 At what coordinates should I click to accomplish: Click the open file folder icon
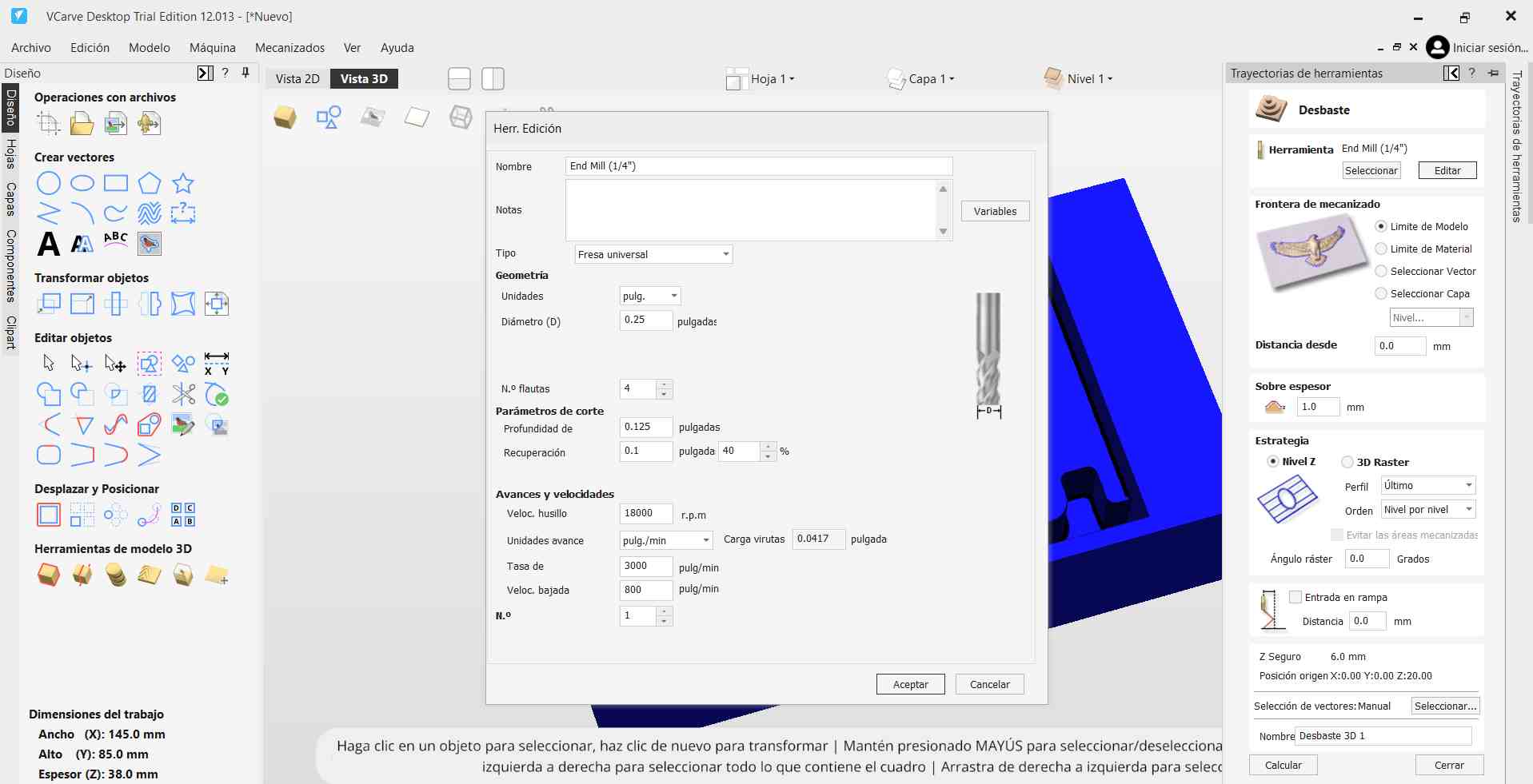point(82,123)
